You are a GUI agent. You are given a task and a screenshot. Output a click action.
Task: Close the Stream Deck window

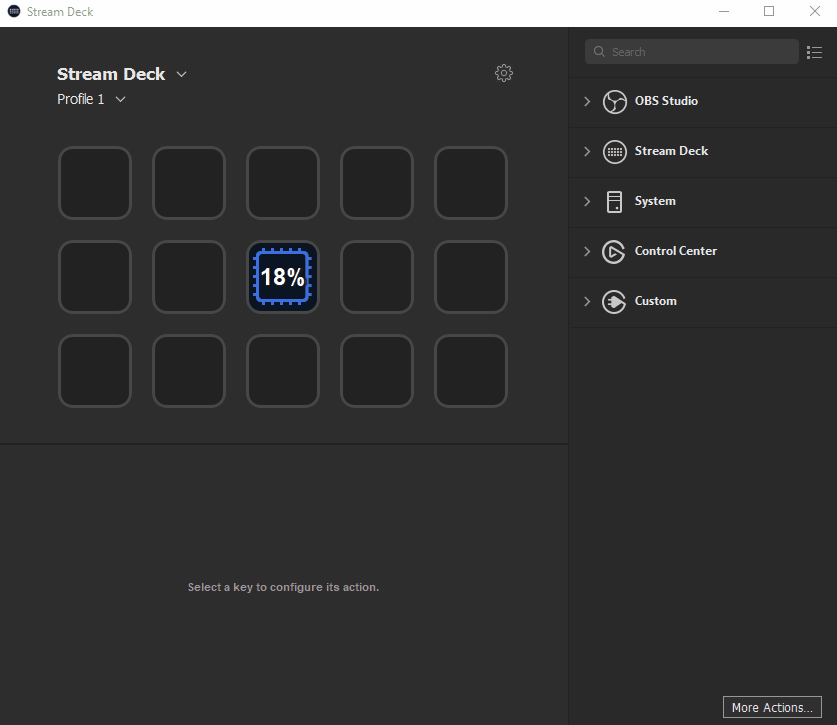815,11
